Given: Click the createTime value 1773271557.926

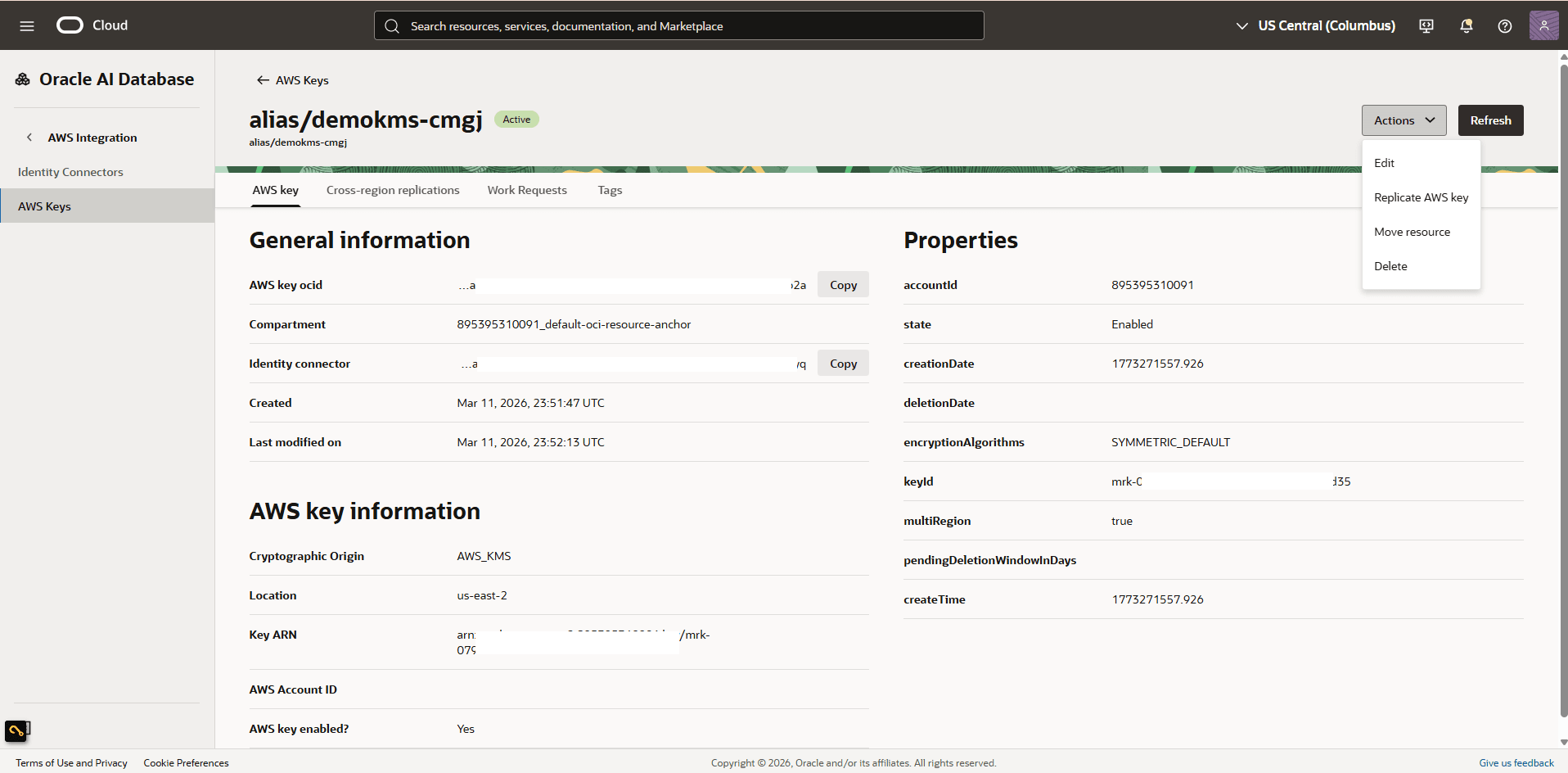Looking at the screenshot, I should pos(1157,599).
